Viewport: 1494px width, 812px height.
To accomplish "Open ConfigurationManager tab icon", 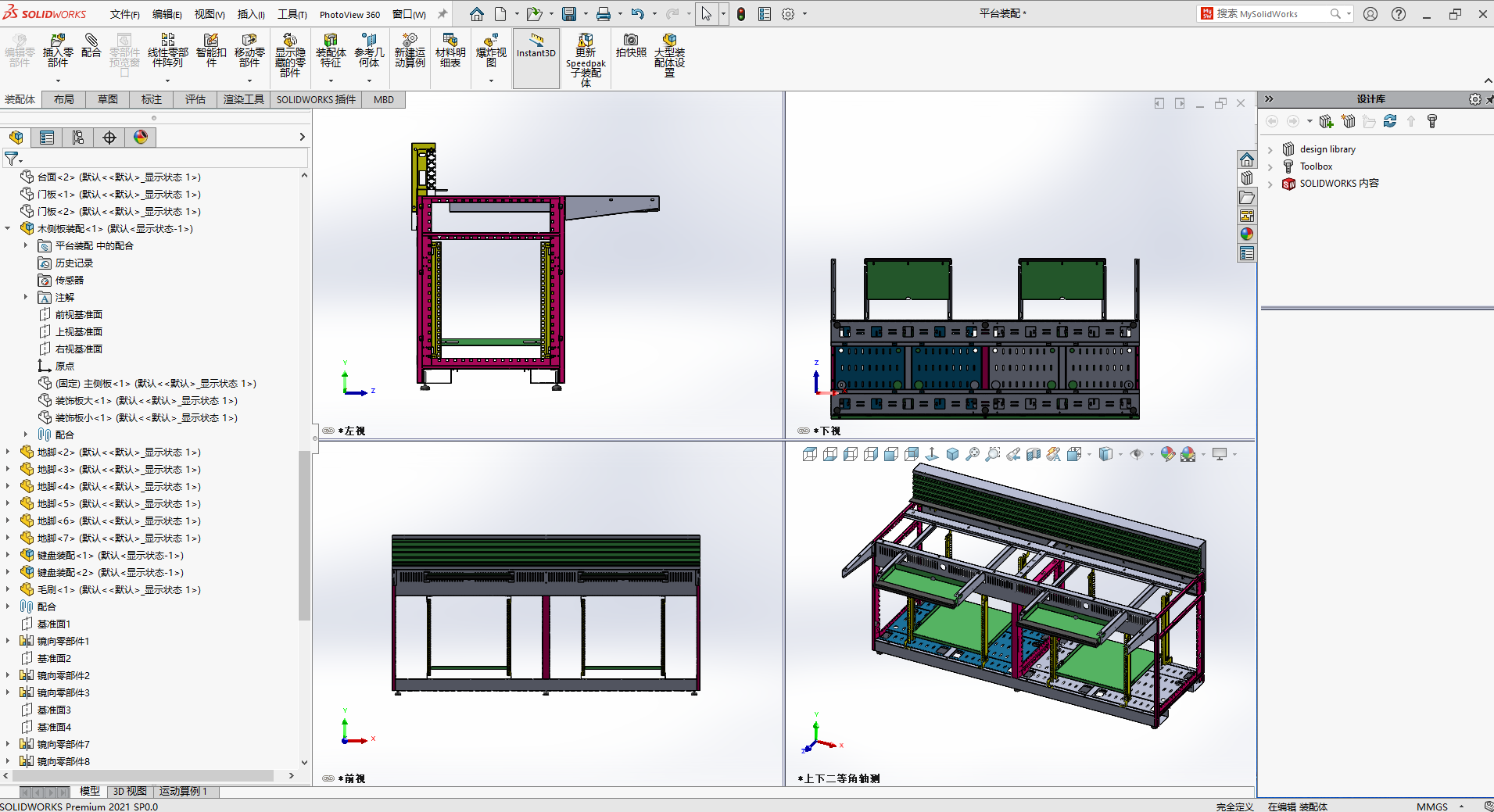I will pos(78,138).
